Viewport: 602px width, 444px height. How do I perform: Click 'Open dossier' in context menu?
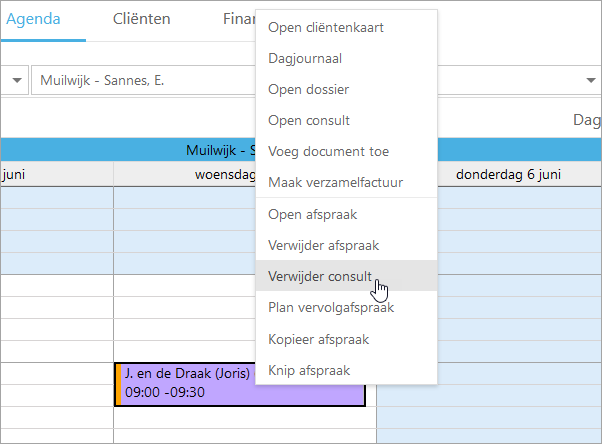tap(308, 90)
